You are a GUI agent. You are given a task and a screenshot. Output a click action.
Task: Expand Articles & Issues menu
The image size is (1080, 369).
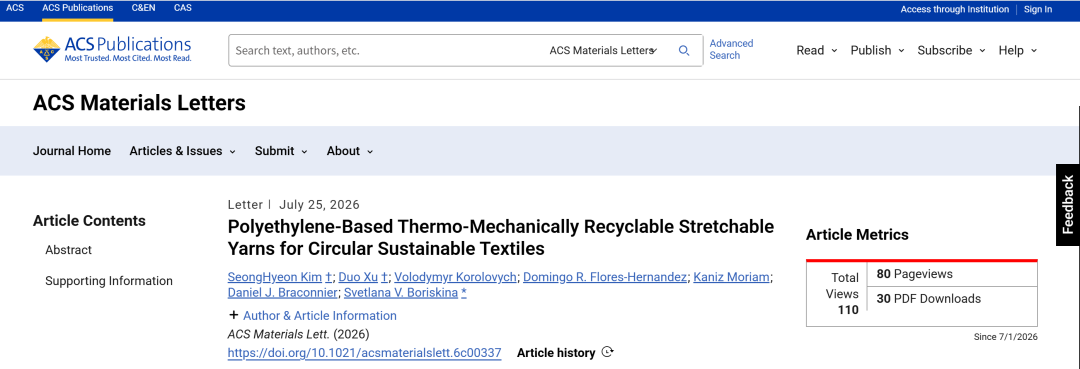183,151
